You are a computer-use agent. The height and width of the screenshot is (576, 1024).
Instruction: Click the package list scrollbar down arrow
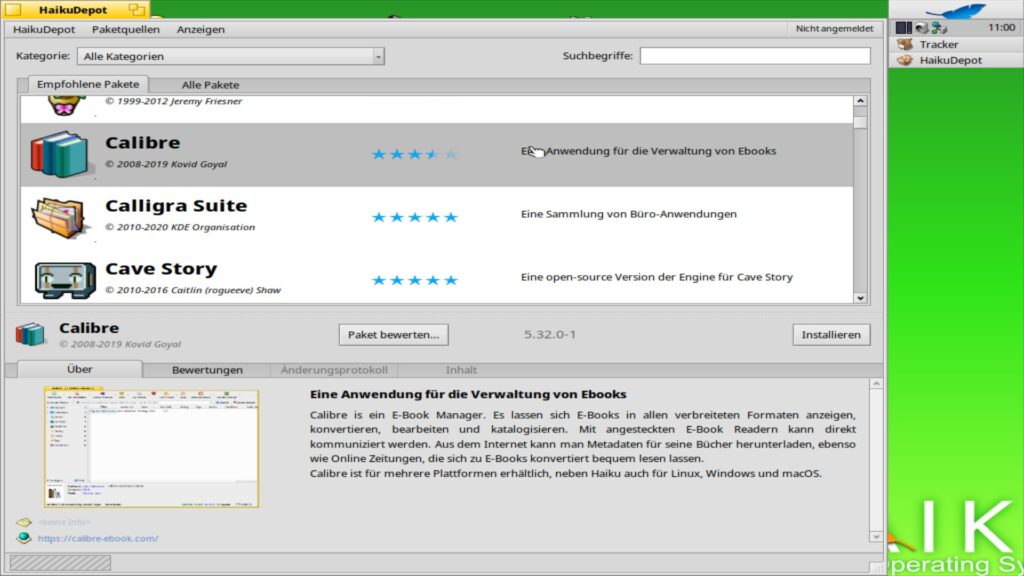860,298
